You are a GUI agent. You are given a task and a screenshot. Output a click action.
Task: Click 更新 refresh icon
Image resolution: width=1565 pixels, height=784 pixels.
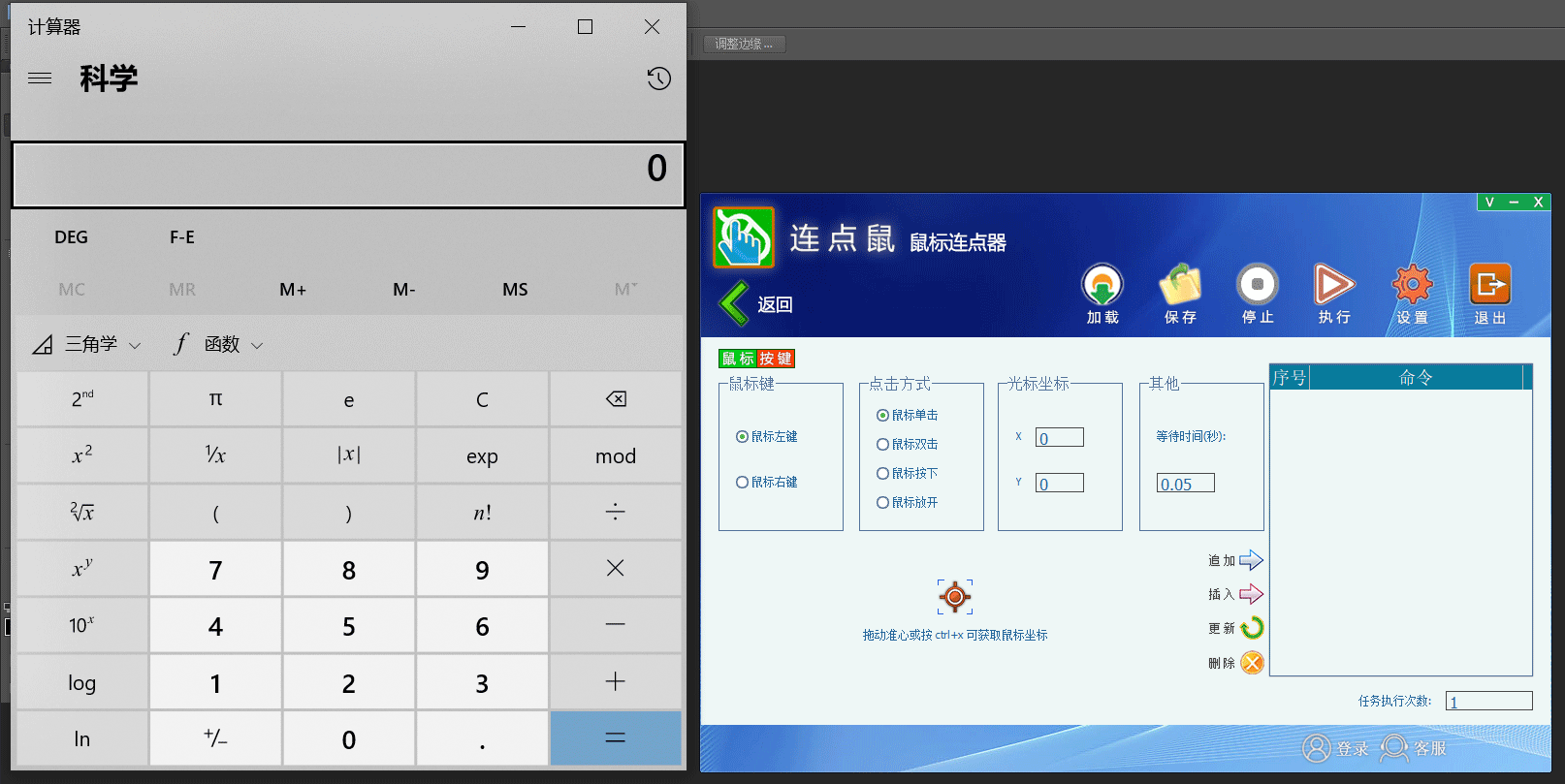pos(1252,628)
